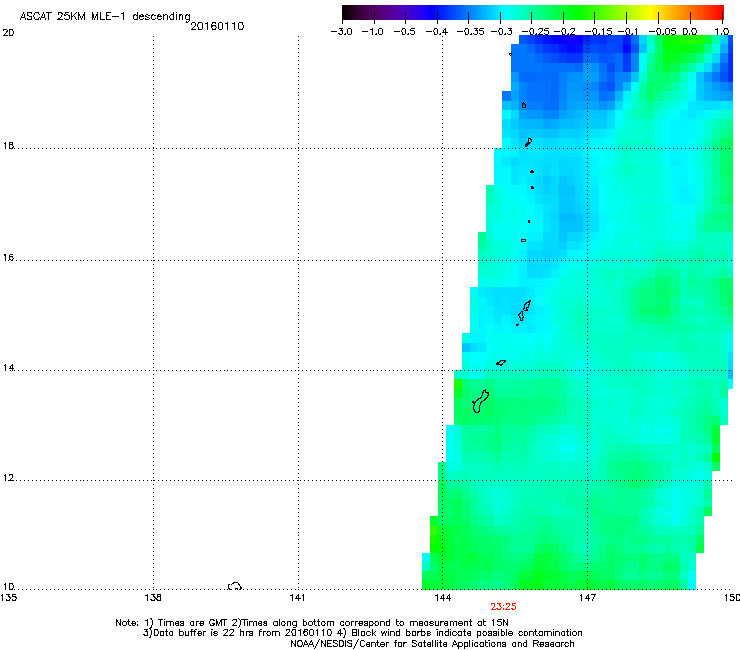Click the 1.0 color bar label

tap(722, 32)
